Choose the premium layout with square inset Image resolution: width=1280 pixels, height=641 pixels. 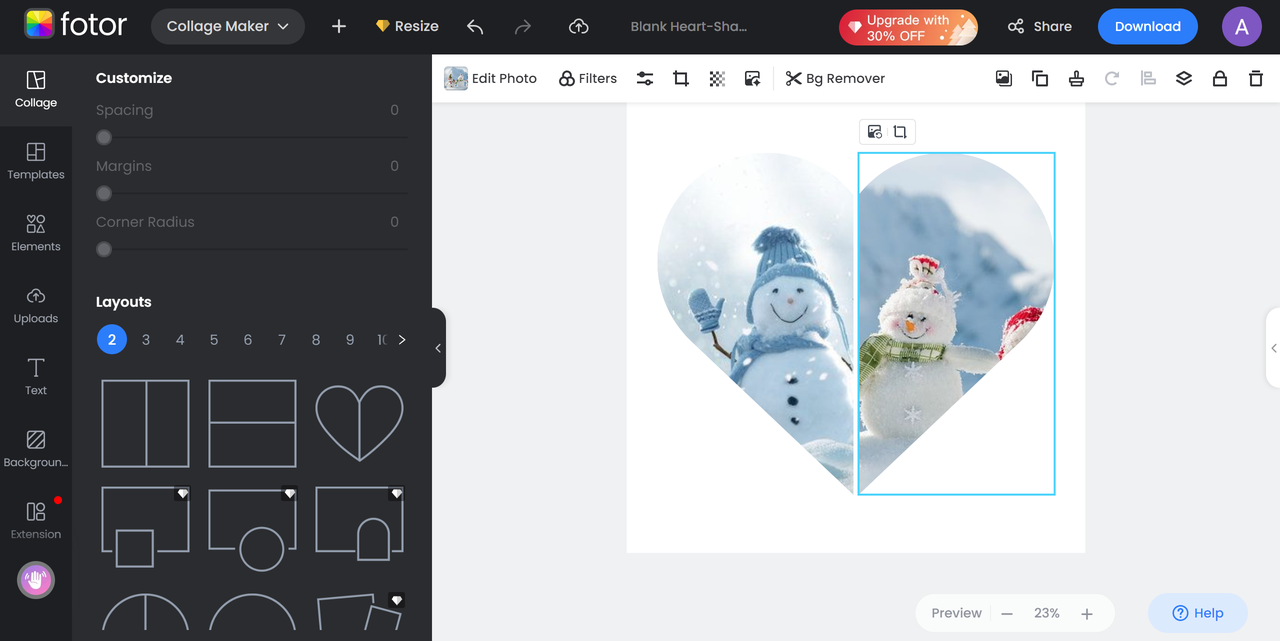click(x=145, y=528)
